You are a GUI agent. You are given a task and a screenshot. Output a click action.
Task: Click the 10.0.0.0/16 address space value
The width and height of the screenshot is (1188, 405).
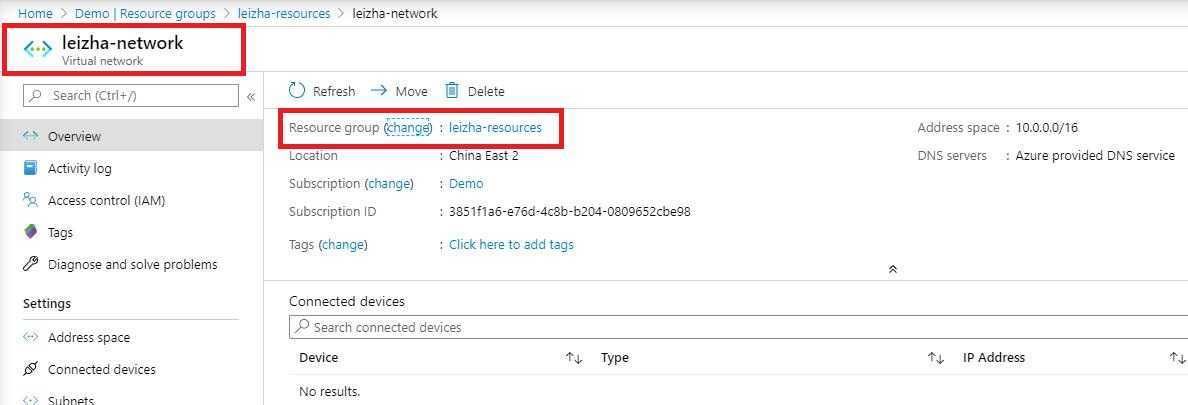coord(1046,128)
